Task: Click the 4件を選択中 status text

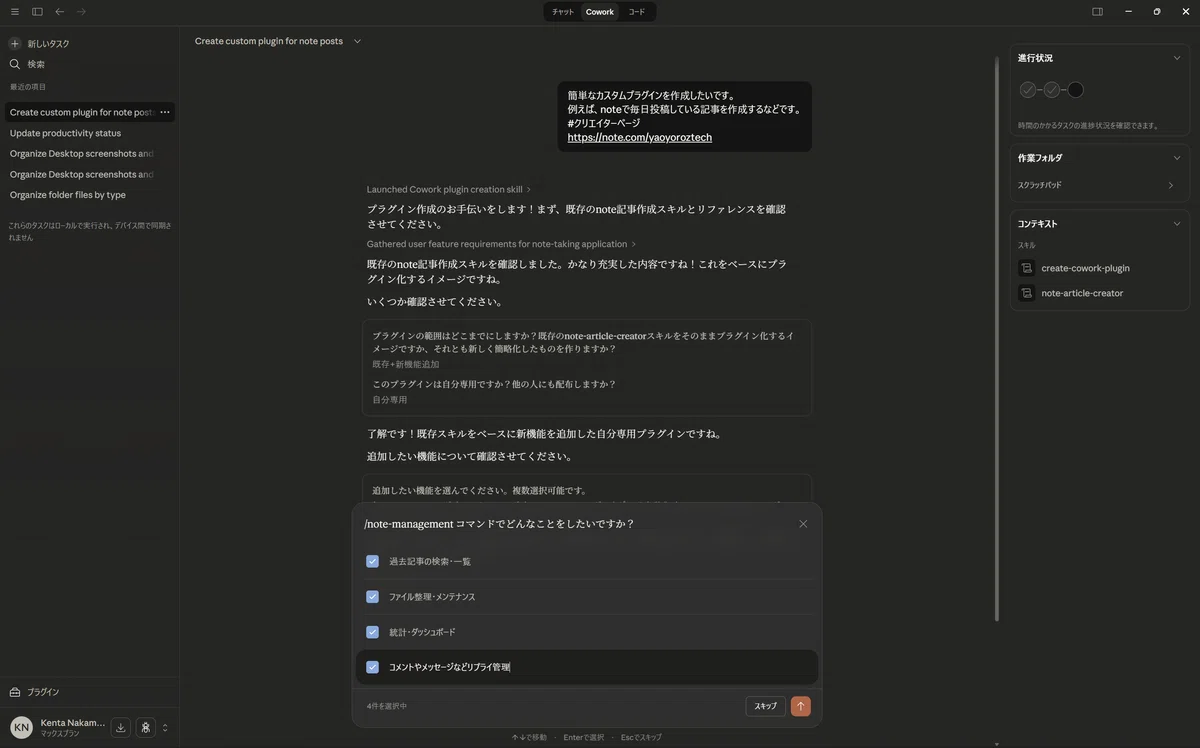Action: coord(387,706)
